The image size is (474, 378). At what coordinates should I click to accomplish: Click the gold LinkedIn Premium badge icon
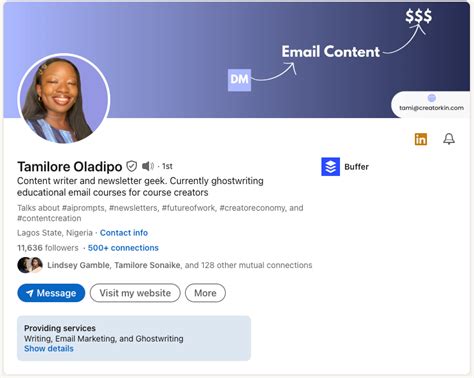click(421, 139)
